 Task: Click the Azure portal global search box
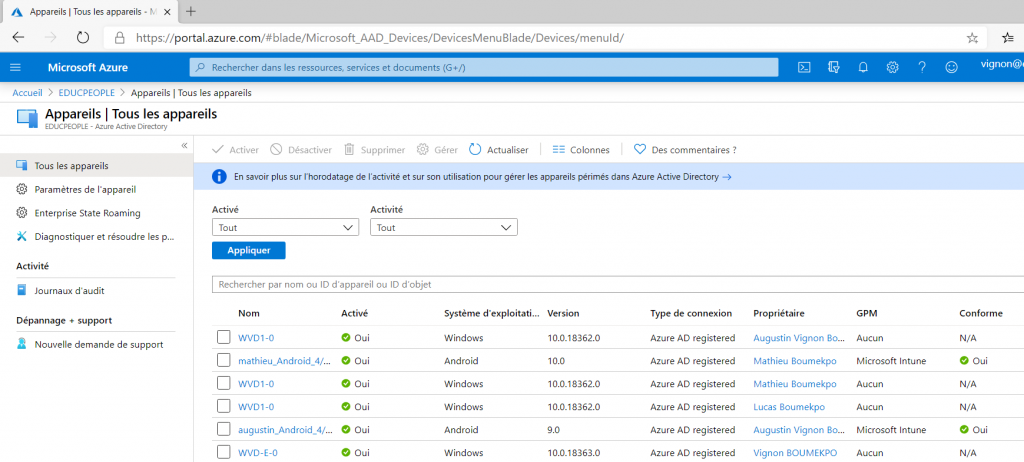pos(484,67)
